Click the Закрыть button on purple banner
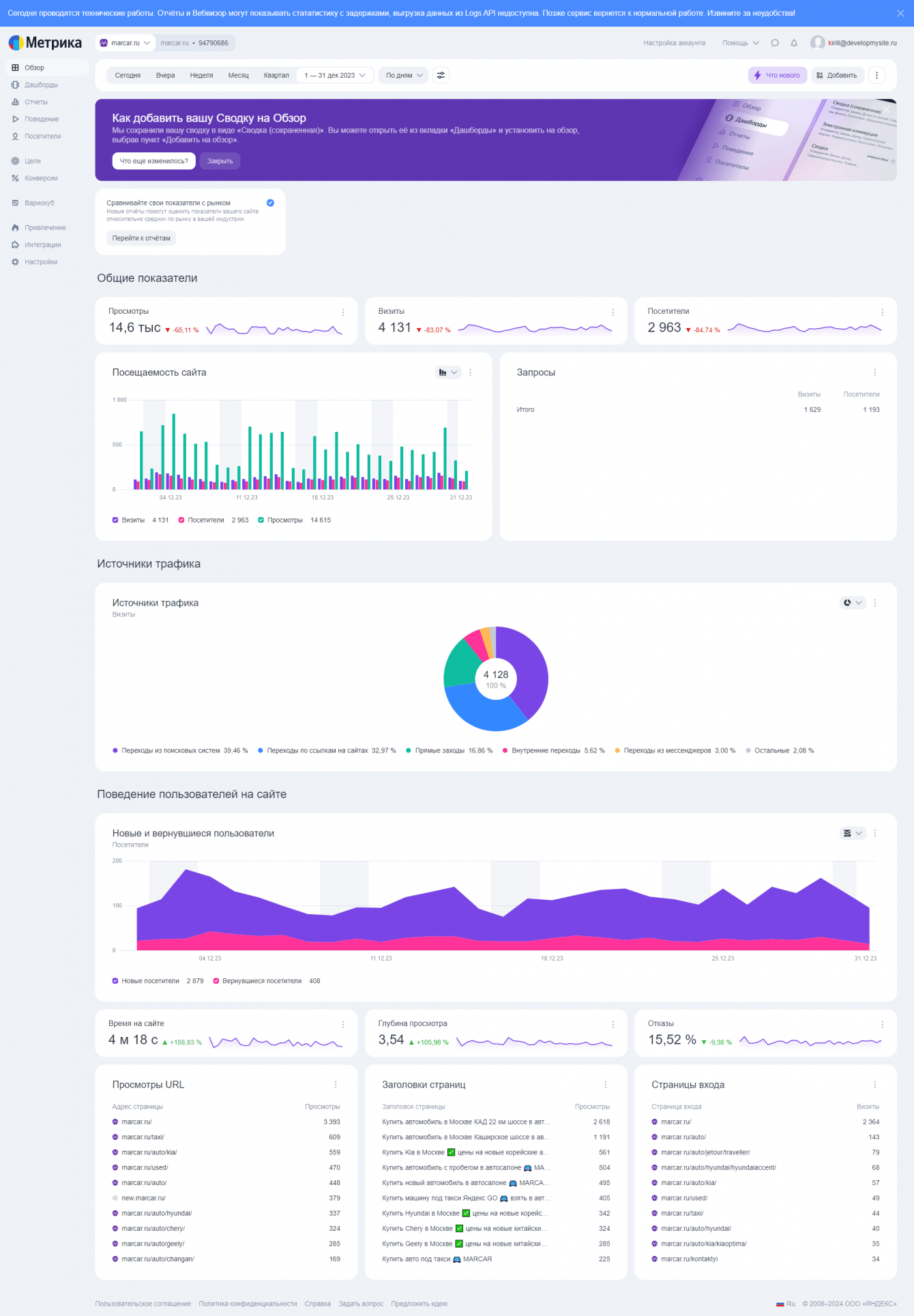Viewport: 914px width, 1316px height. point(220,161)
